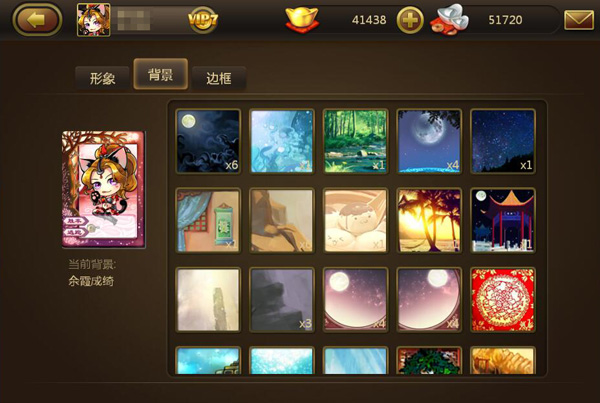
Task: Open the VIP7 badge
Action: pos(203,20)
